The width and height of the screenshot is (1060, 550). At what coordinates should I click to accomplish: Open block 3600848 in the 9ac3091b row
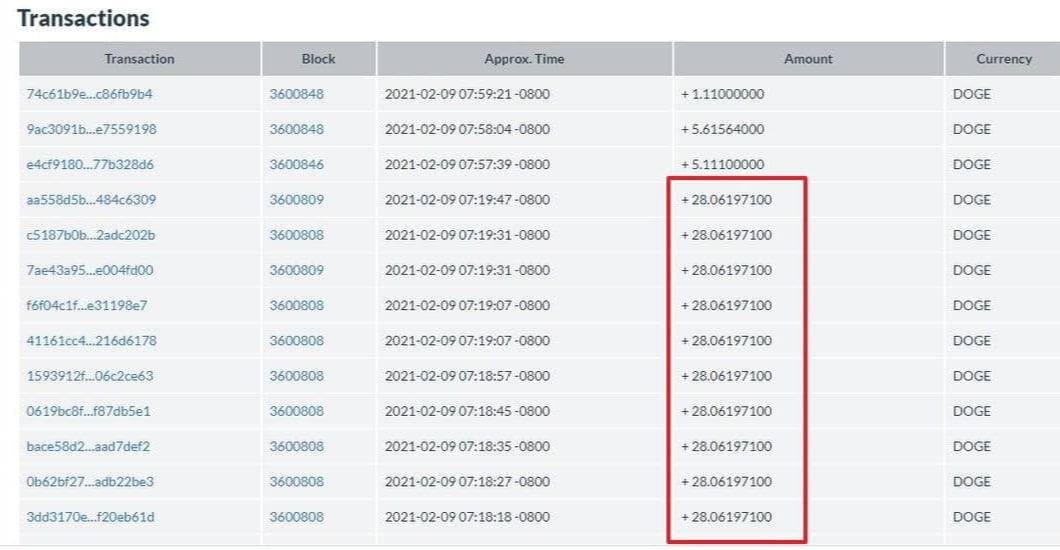(297, 129)
